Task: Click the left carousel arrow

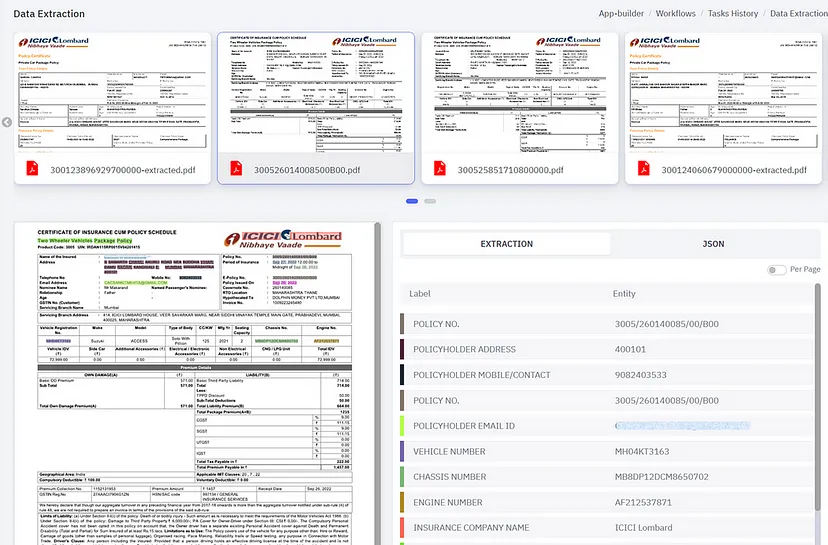Action: coord(7,122)
